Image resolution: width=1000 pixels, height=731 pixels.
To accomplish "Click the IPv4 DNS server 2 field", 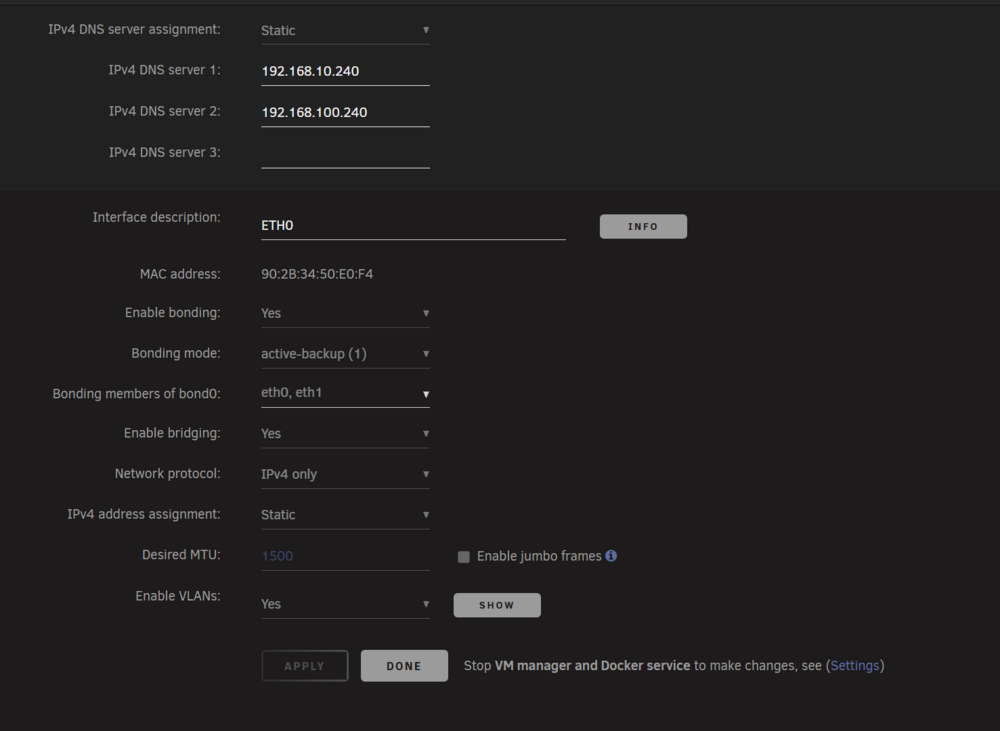I will [345, 112].
